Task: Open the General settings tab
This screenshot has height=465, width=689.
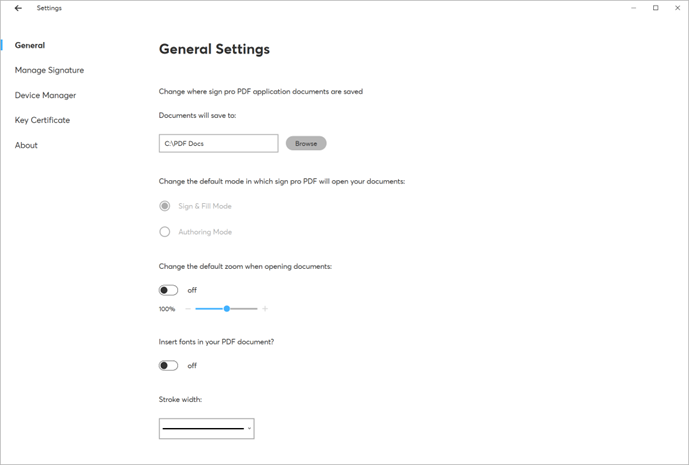Action: pos(30,45)
